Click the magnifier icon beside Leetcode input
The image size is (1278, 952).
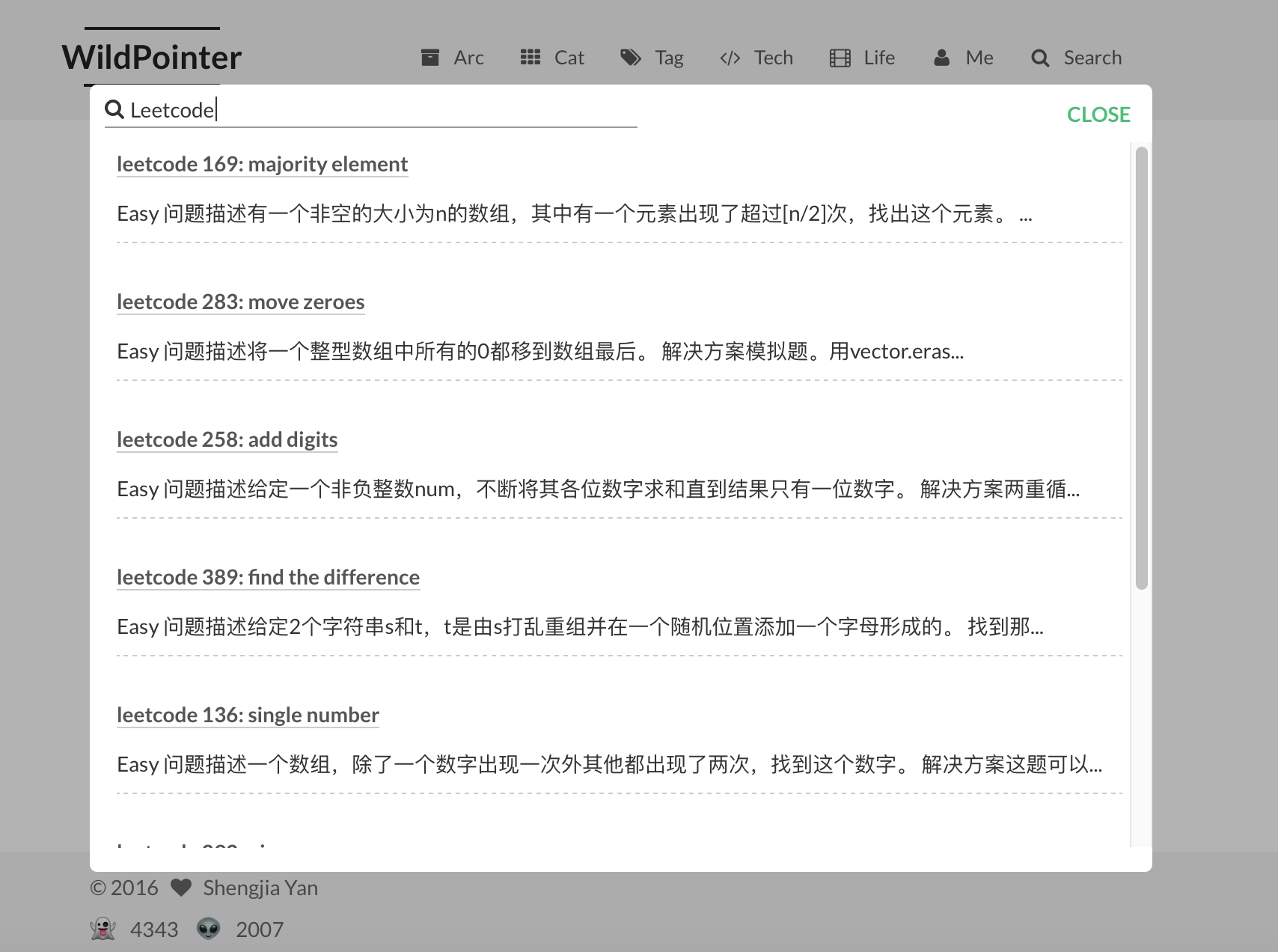click(x=114, y=109)
